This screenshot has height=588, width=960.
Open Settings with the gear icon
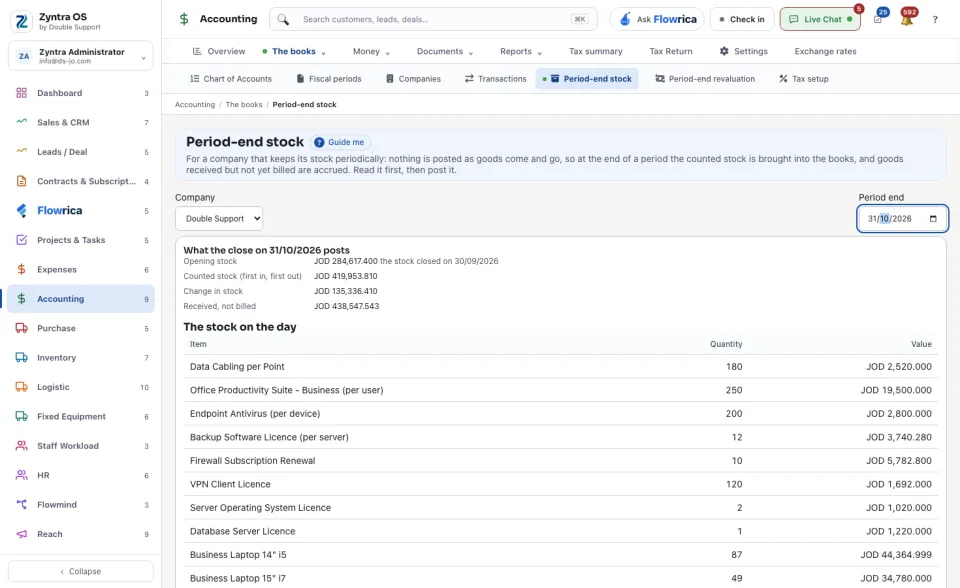[743, 51]
